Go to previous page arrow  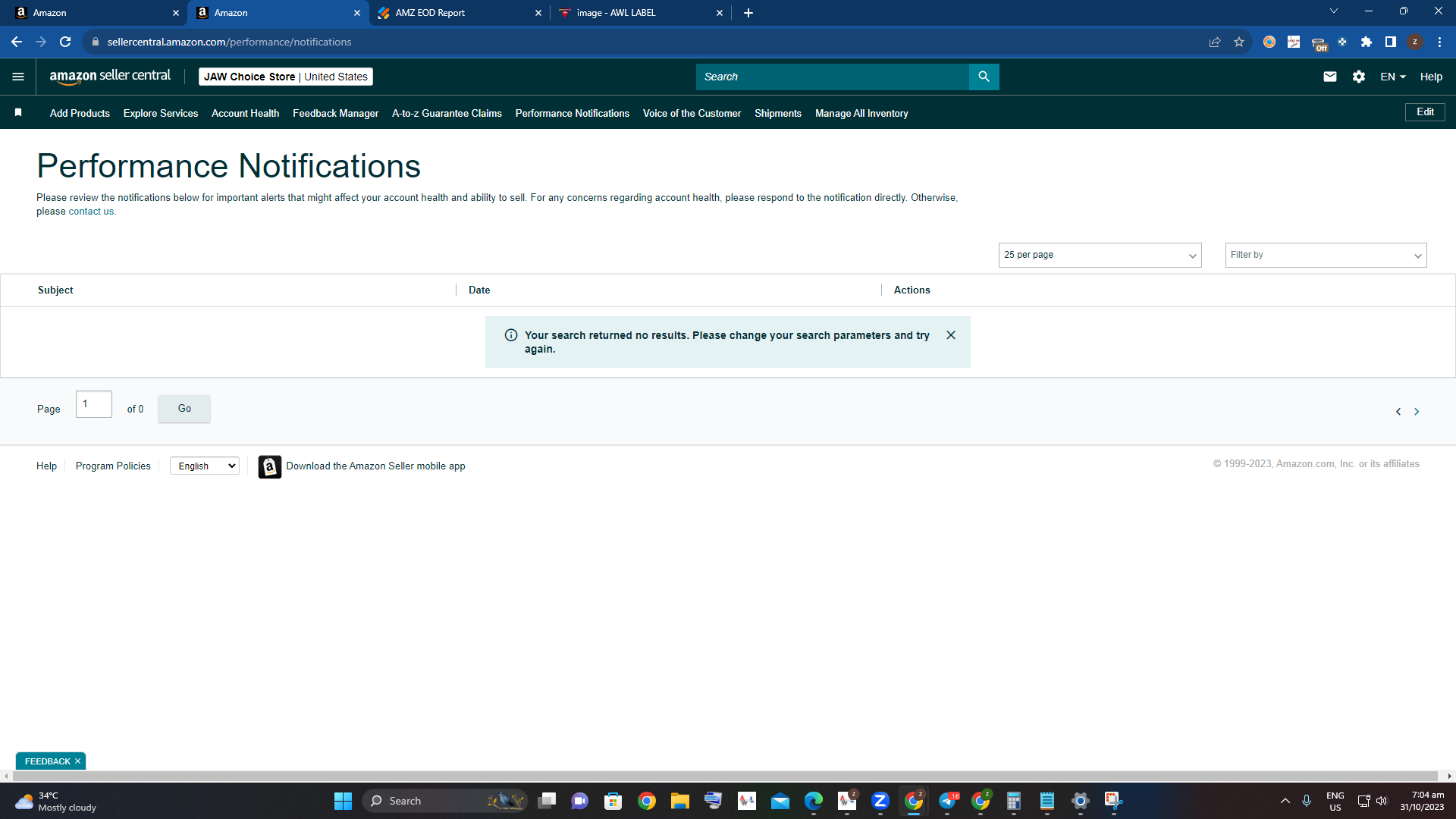point(1398,412)
